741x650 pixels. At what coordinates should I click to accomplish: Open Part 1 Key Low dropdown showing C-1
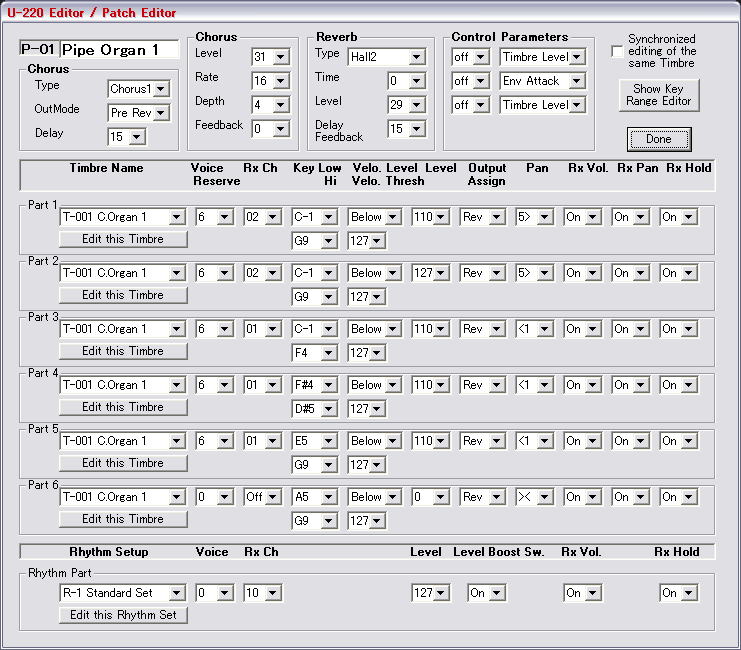pyautogui.click(x=314, y=217)
